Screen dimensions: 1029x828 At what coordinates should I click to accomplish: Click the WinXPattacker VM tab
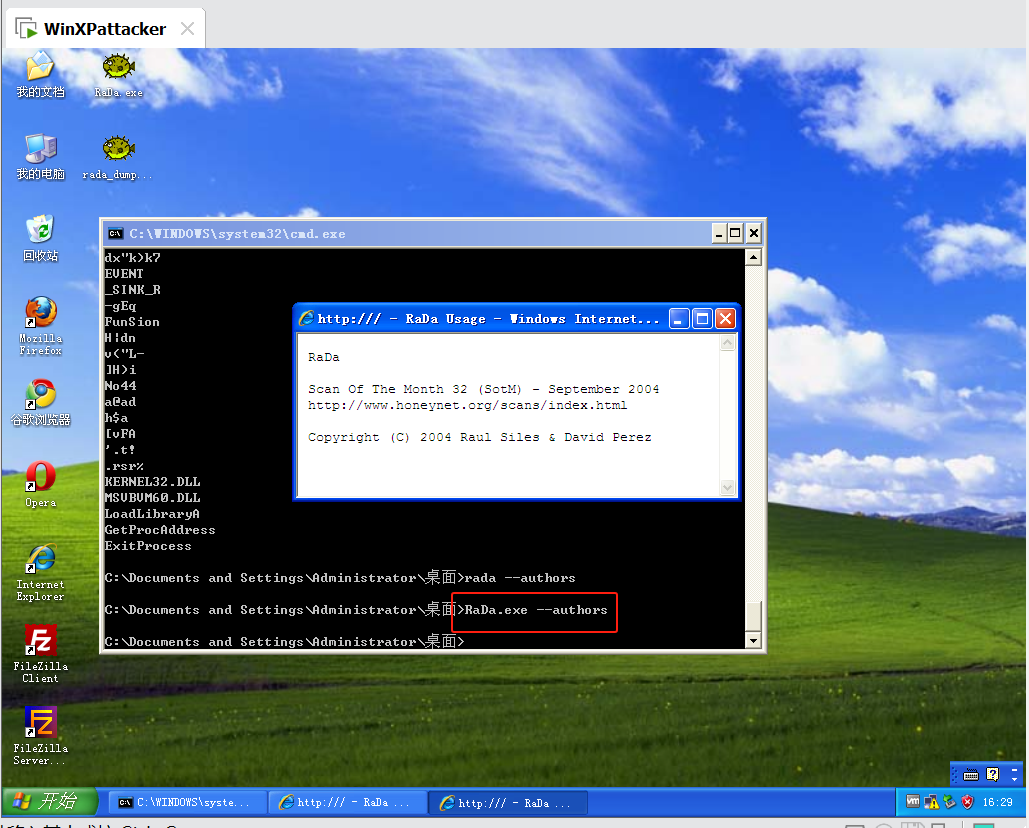[x=105, y=29]
